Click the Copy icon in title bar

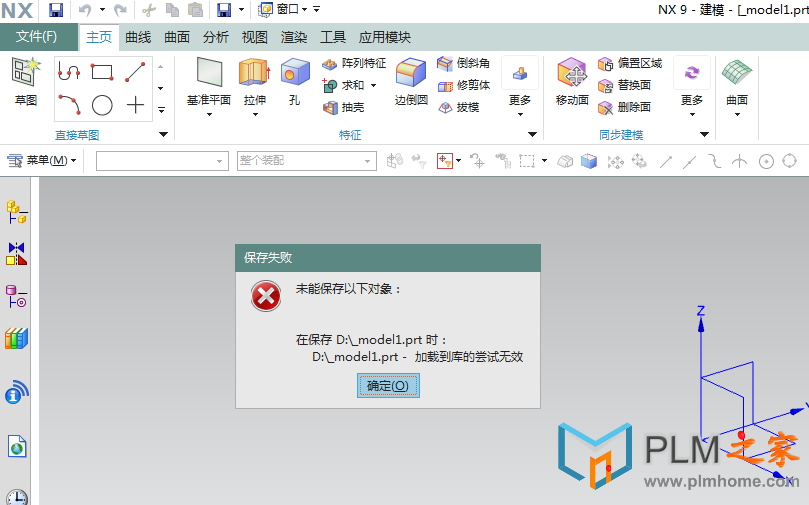(172, 10)
